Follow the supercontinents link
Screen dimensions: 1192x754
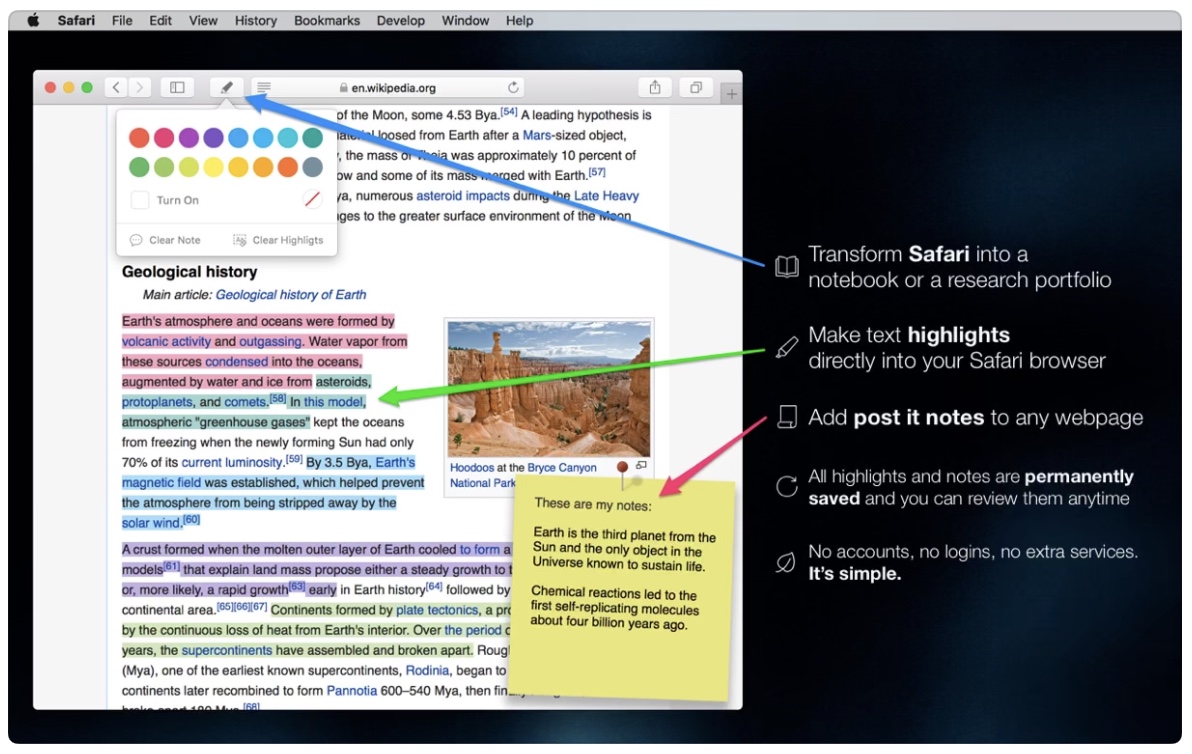pyautogui.click(x=227, y=651)
